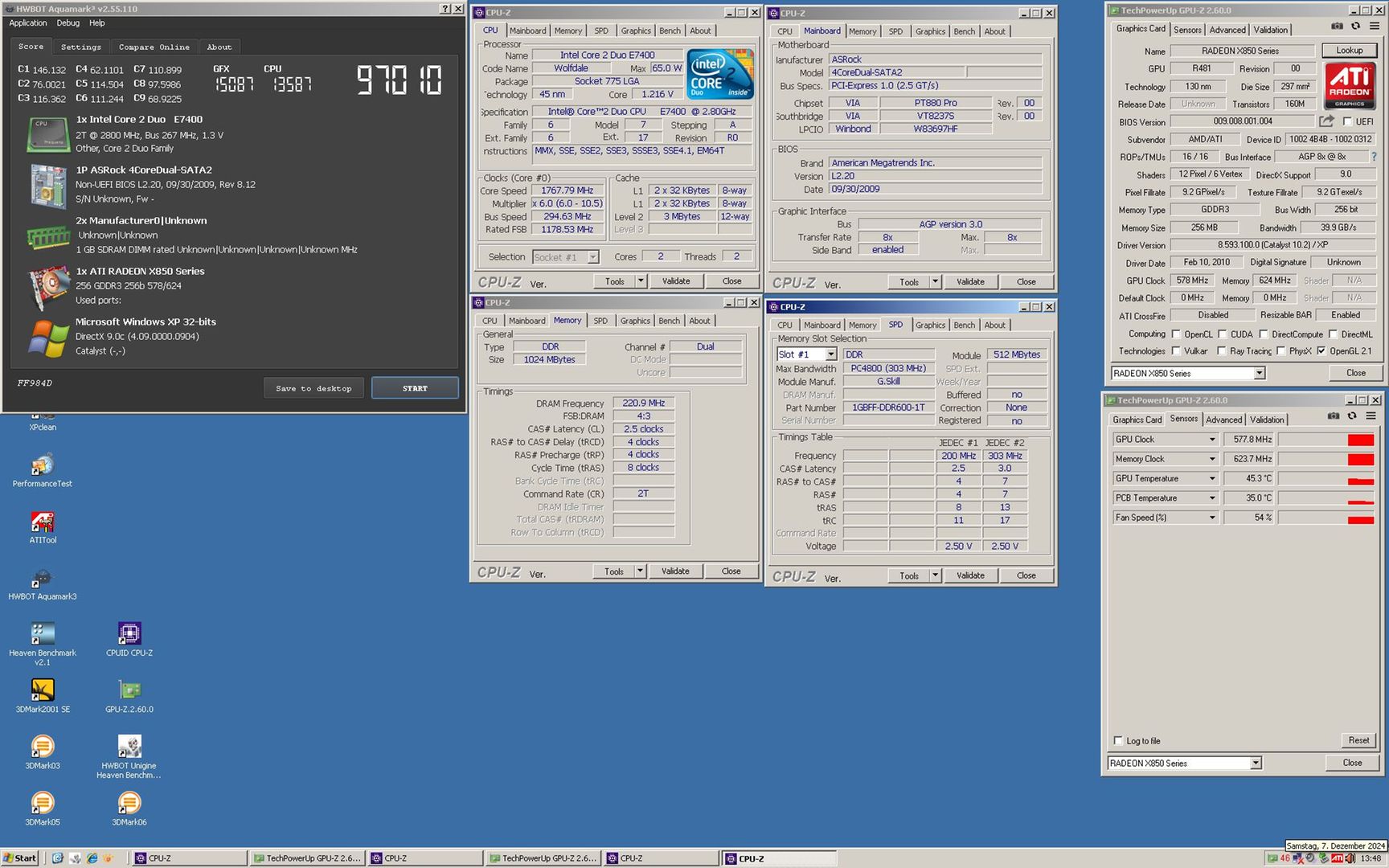Click the ATI Radeon logo in GPU-Z
Image resolution: width=1389 pixels, height=868 pixels.
pyautogui.click(x=1350, y=86)
